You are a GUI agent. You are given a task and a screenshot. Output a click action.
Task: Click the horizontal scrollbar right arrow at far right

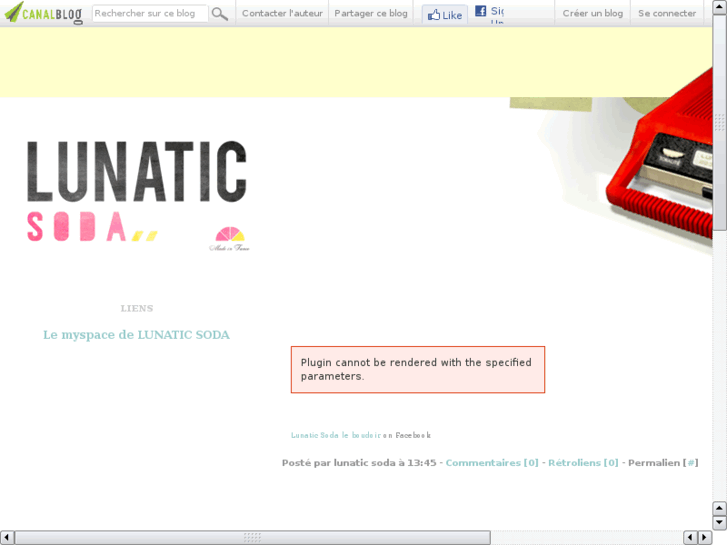click(x=705, y=538)
